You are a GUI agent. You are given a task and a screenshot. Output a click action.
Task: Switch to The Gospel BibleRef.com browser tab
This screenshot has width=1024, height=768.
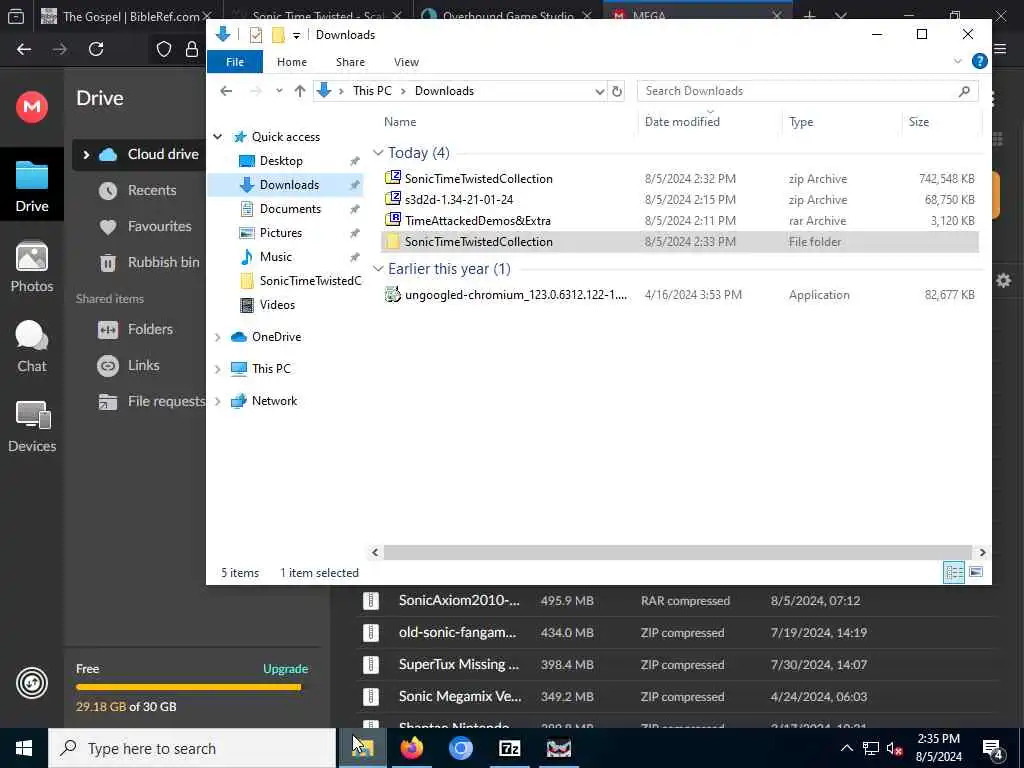[x=127, y=16]
